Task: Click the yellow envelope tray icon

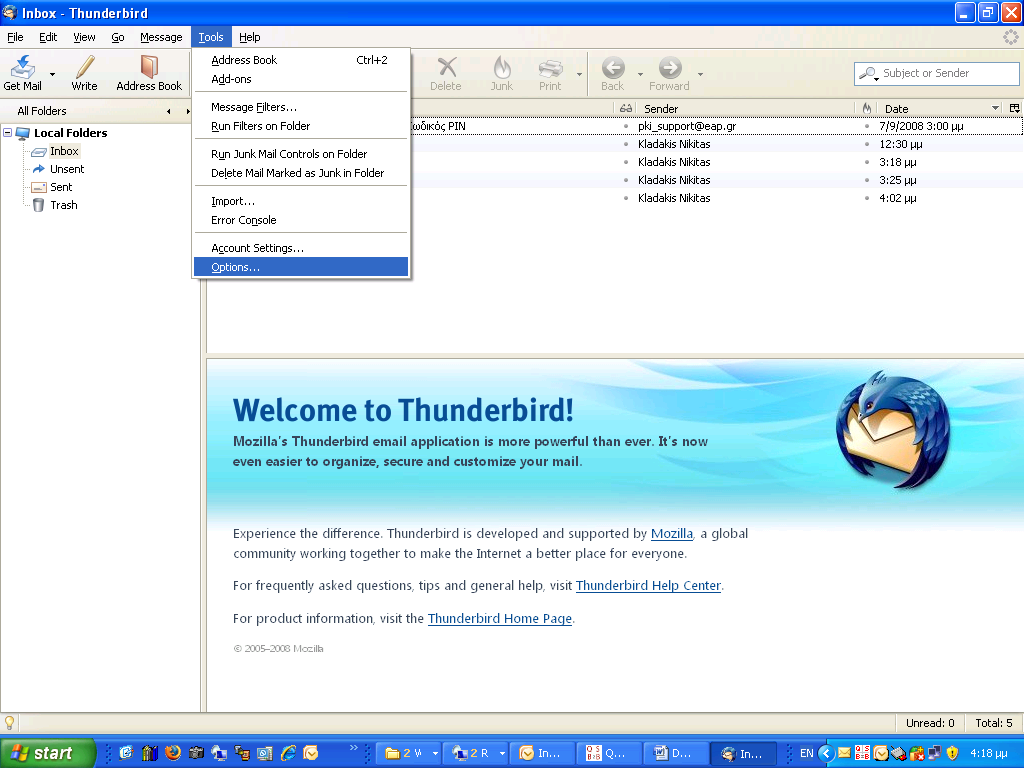Action: (844, 753)
